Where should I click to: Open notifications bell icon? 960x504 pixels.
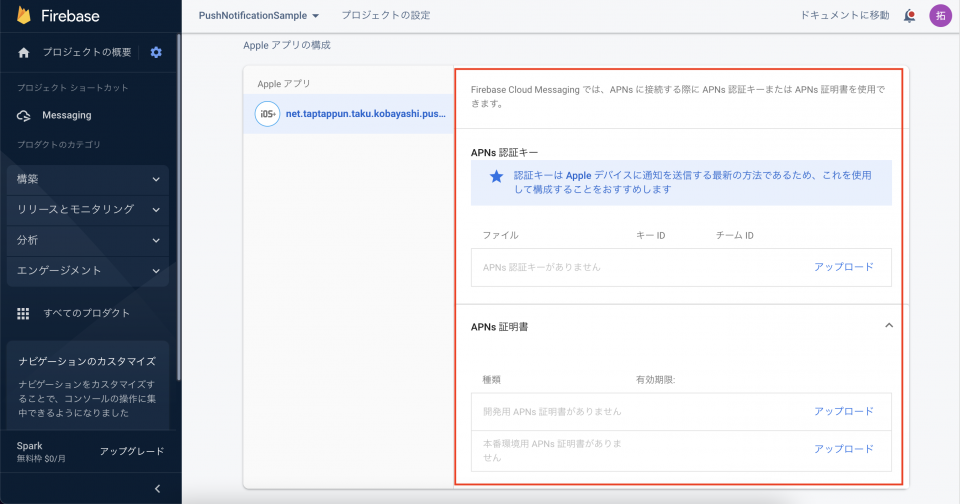click(910, 16)
